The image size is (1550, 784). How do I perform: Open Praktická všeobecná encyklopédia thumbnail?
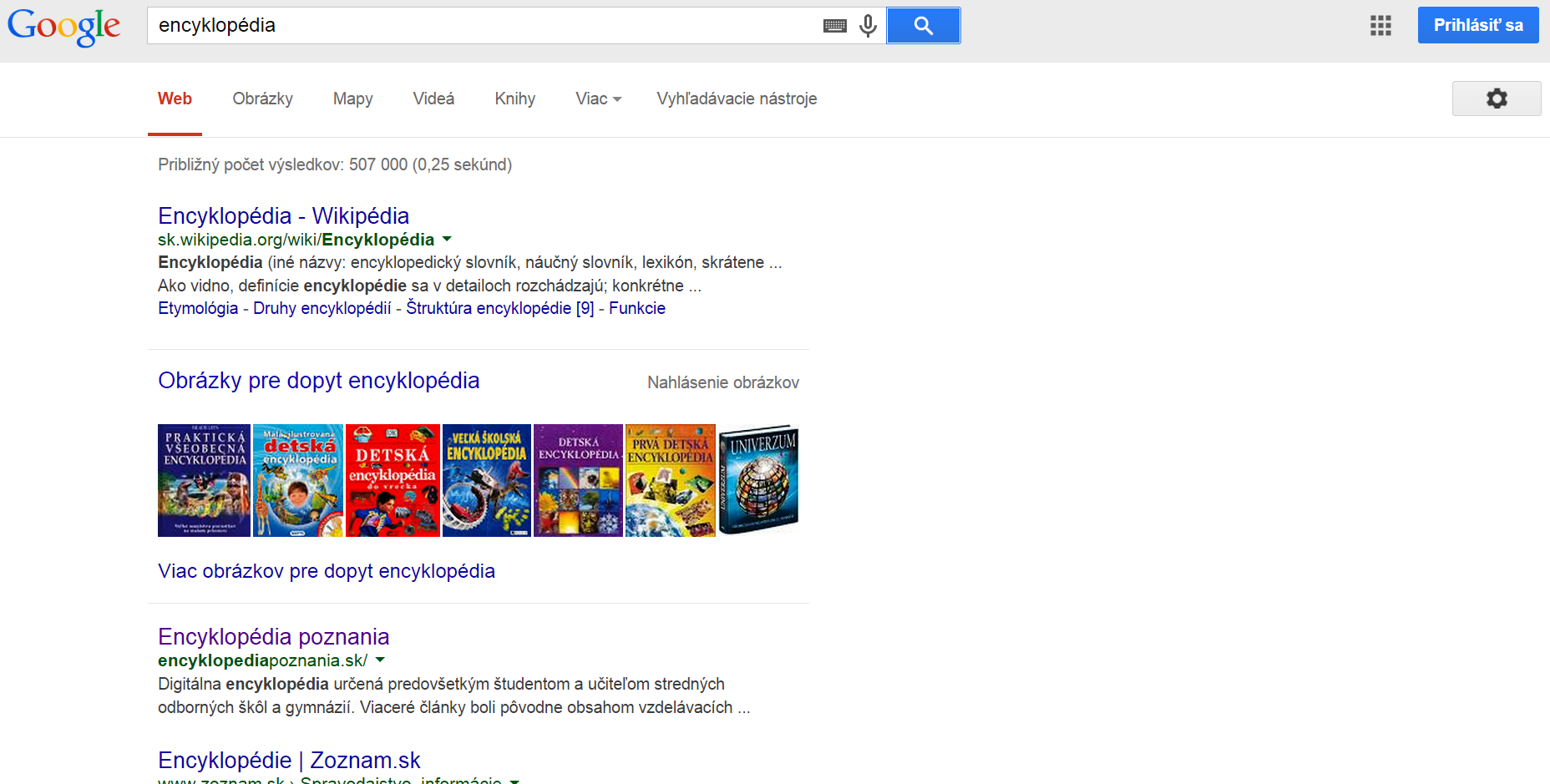[x=204, y=480]
